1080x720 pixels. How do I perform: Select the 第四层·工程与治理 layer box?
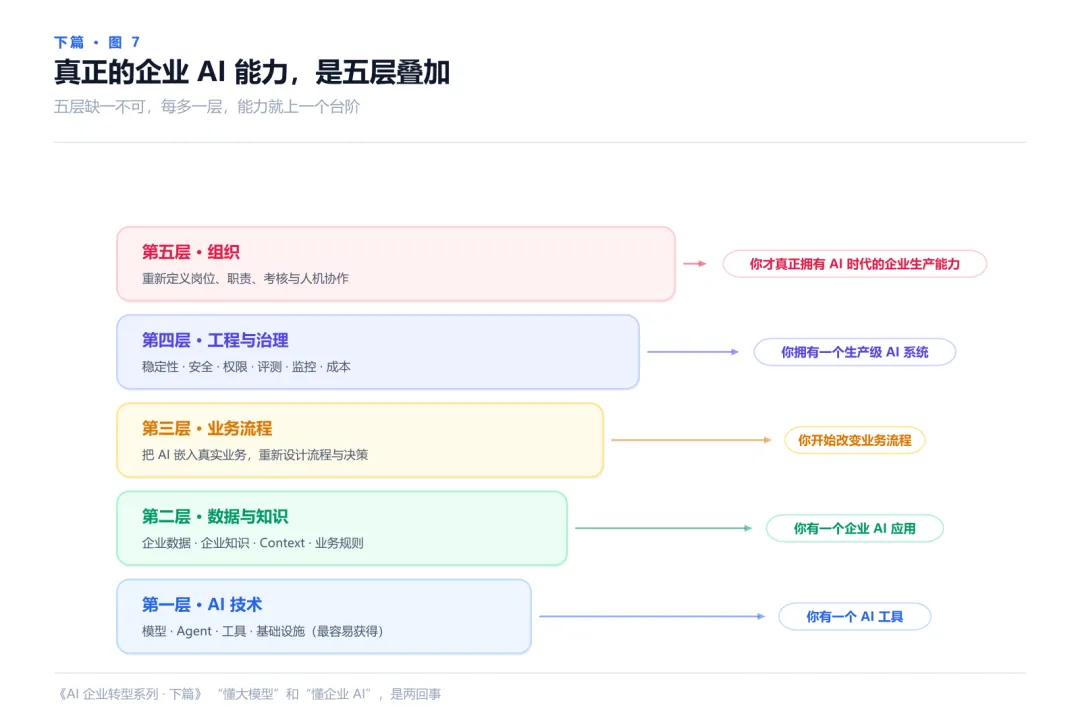[378, 352]
